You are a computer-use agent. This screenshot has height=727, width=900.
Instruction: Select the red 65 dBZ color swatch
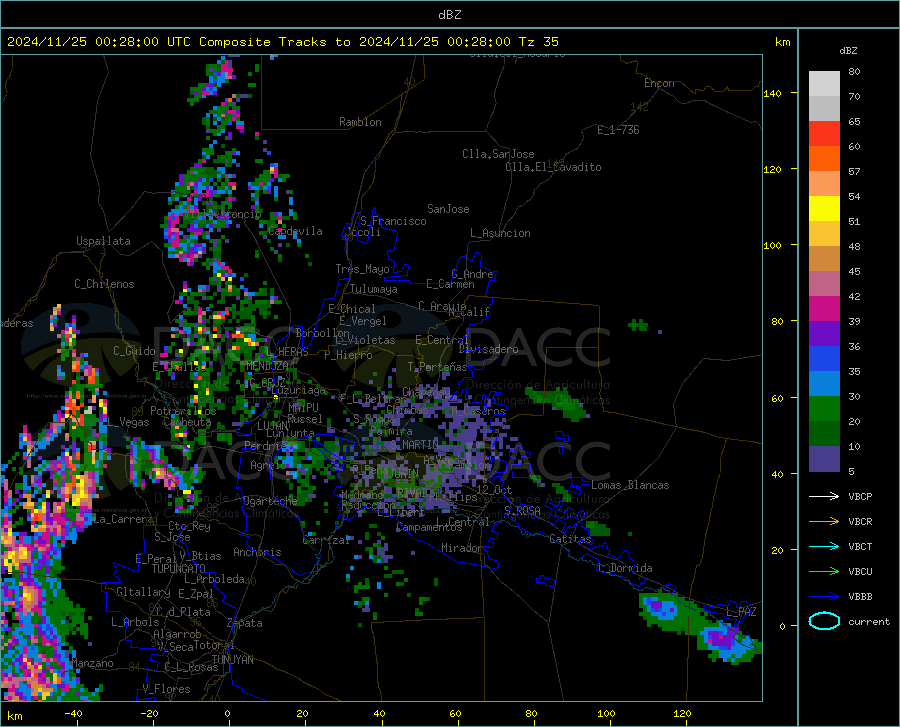[x=824, y=134]
